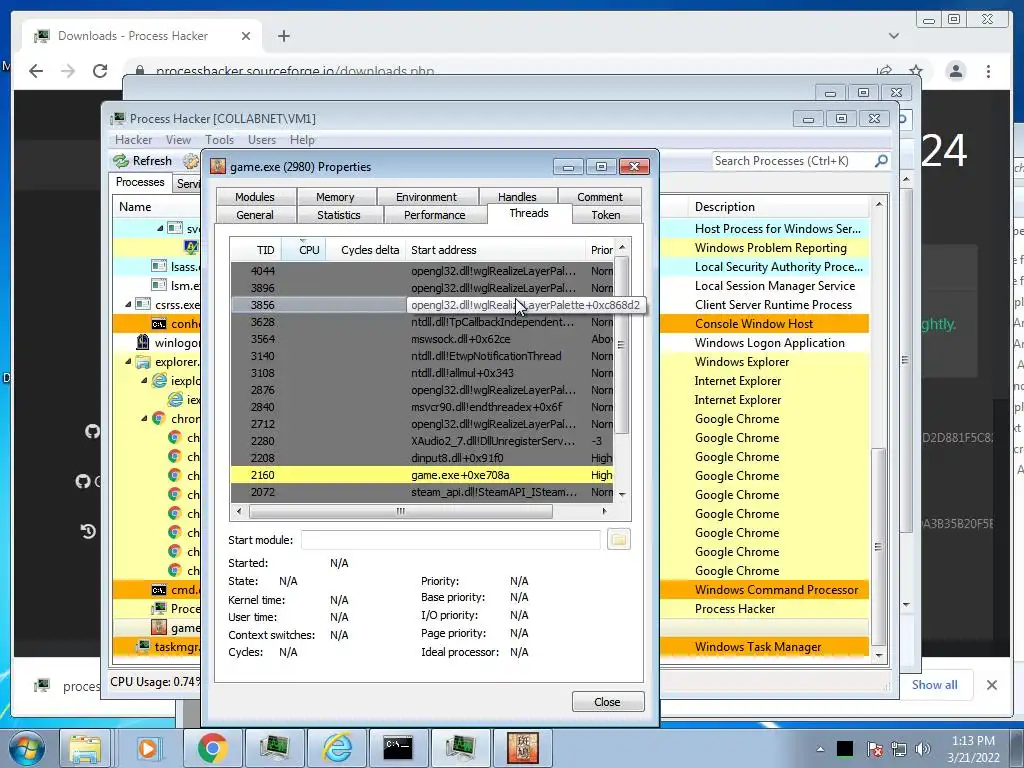Click Windows Task Manager description
1024x768 pixels.
(758, 647)
